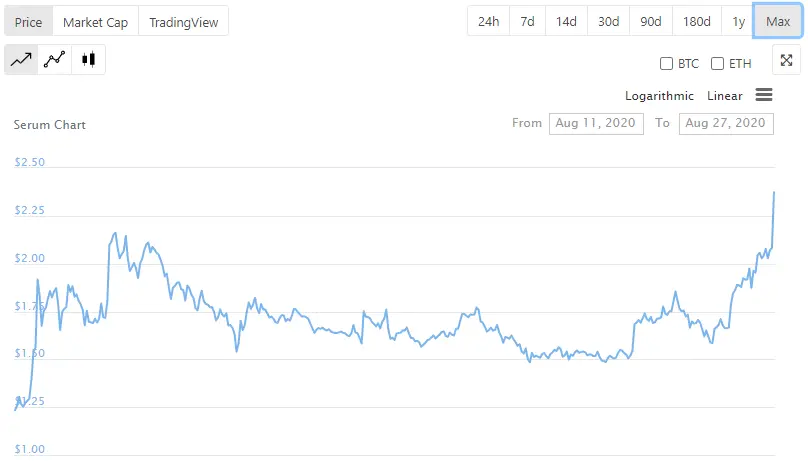Image resolution: width=808 pixels, height=461 pixels.
Task: Click the To date field Aug 27, 2020
Action: 726,124
